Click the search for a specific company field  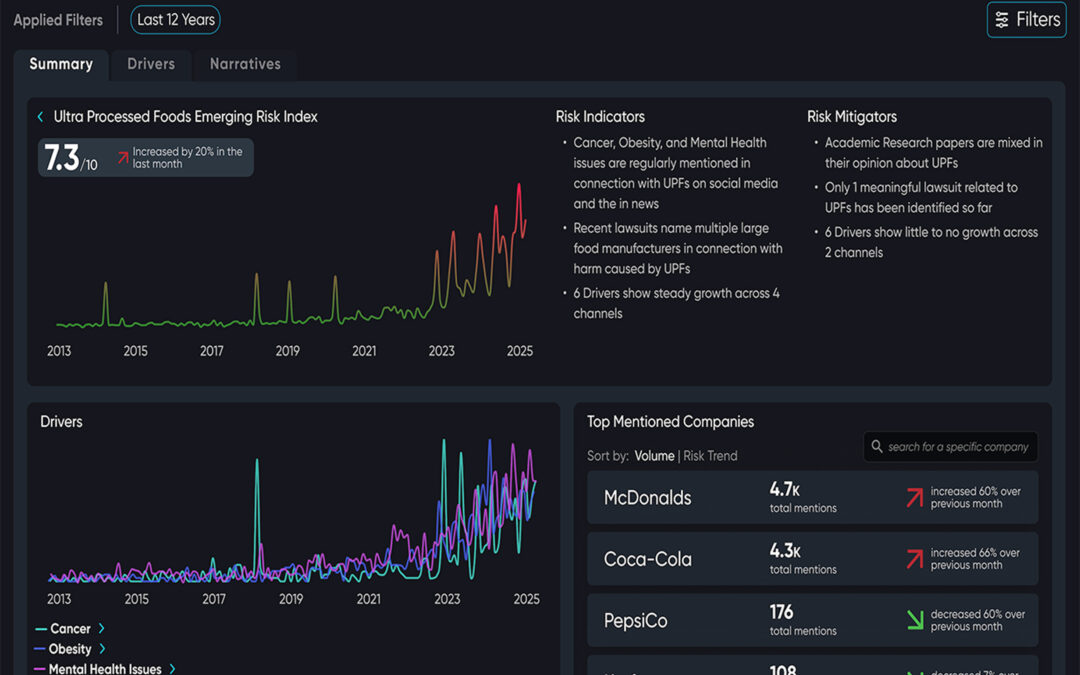point(957,447)
